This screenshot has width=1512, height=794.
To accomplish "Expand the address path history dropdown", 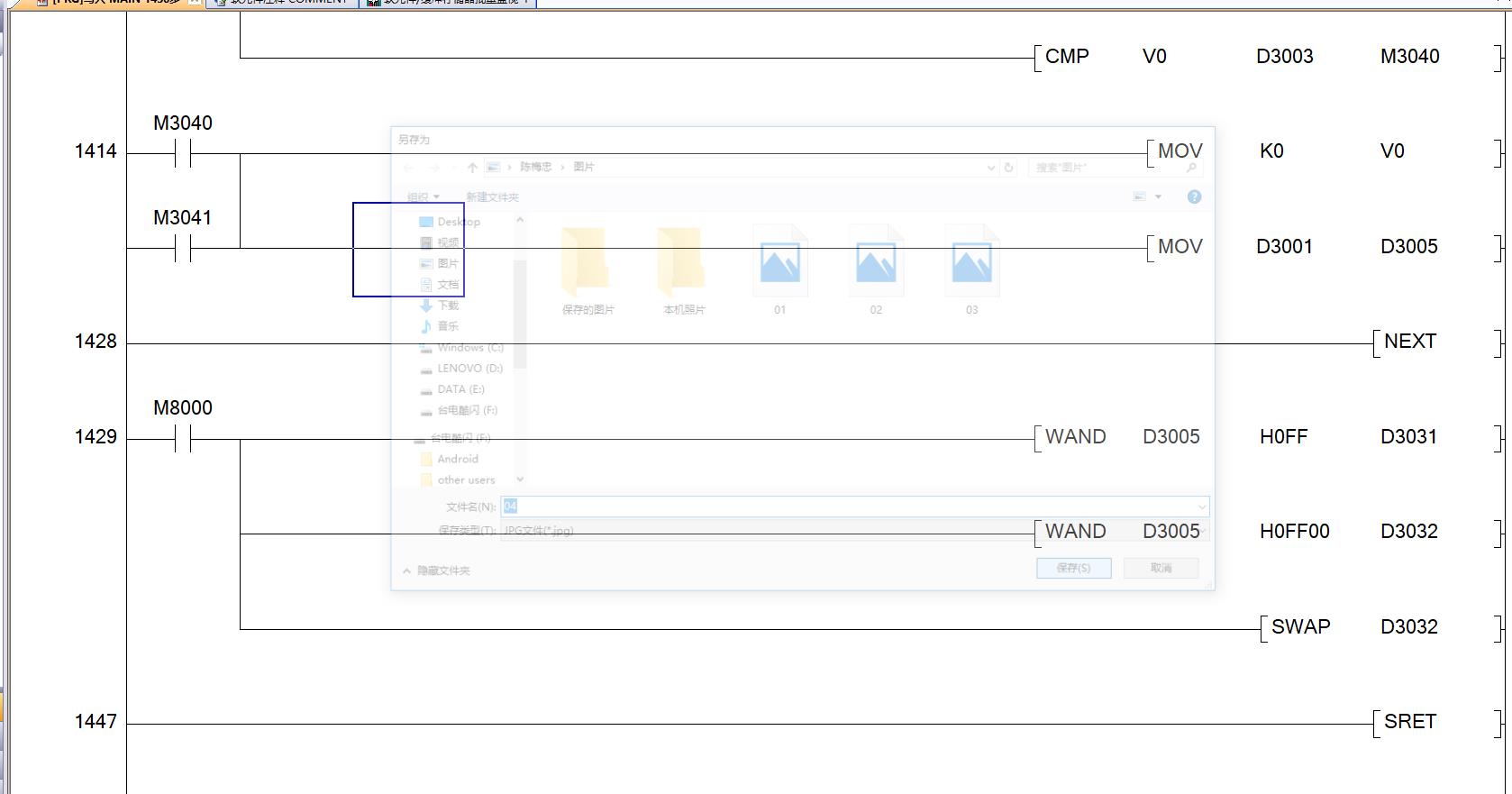I will click(991, 168).
